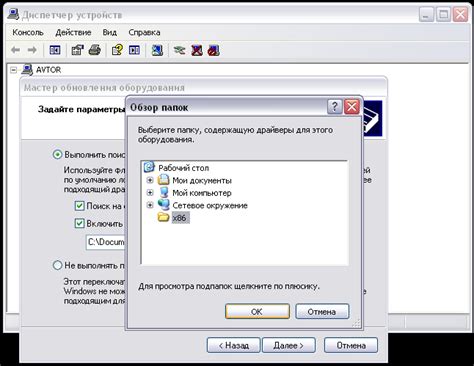Click the Uninstall device toolbar icon
This screenshot has width=474, height=366.
click(x=197, y=50)
